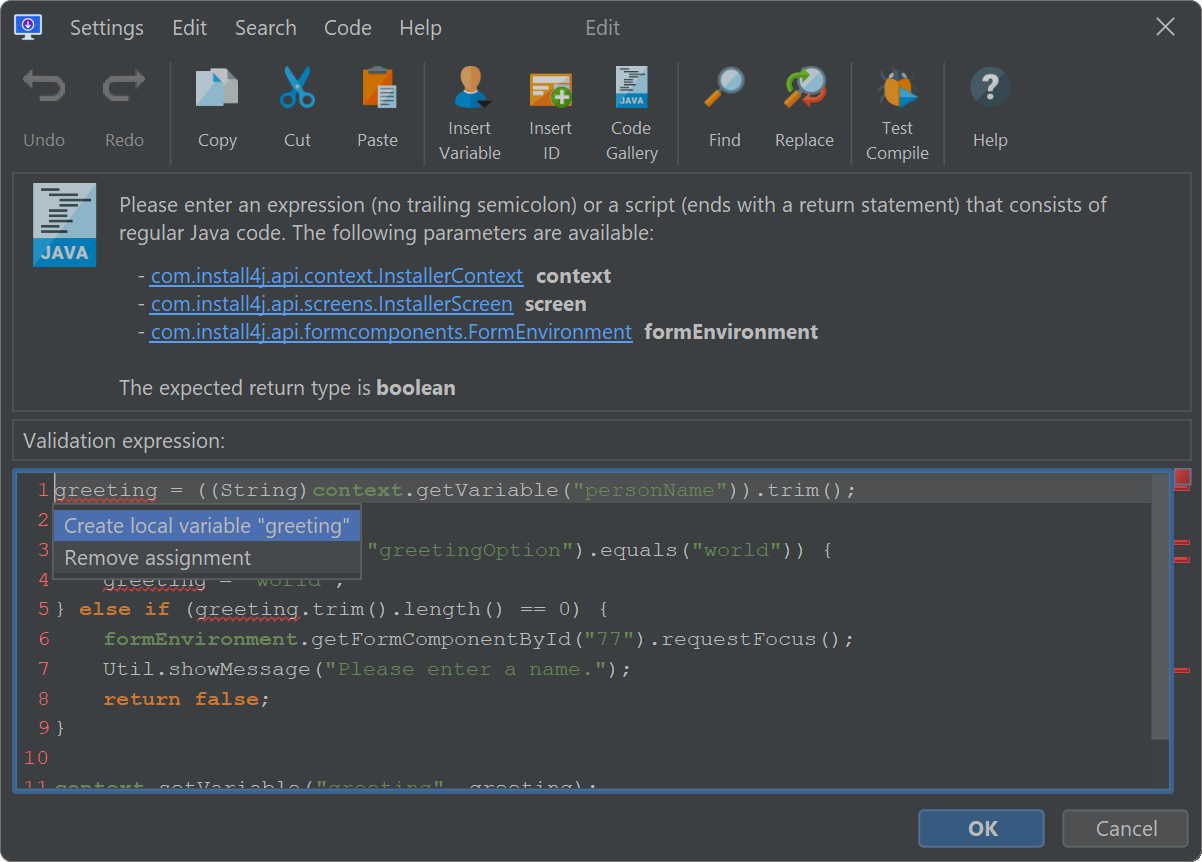1202x862 pixels.
Task: Open the Edit menu
Action: coord(189,28)
